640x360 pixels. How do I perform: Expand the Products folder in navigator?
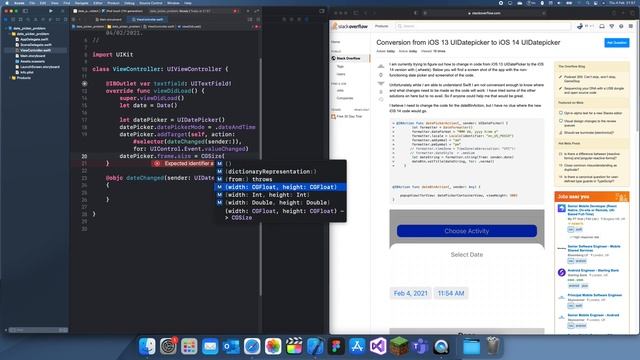[10, 78]
